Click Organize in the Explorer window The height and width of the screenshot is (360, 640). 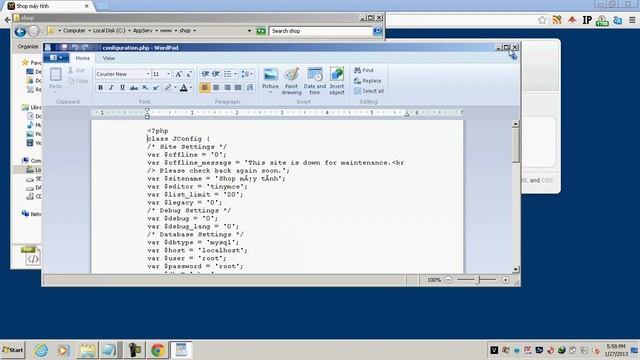coord(27,47)
